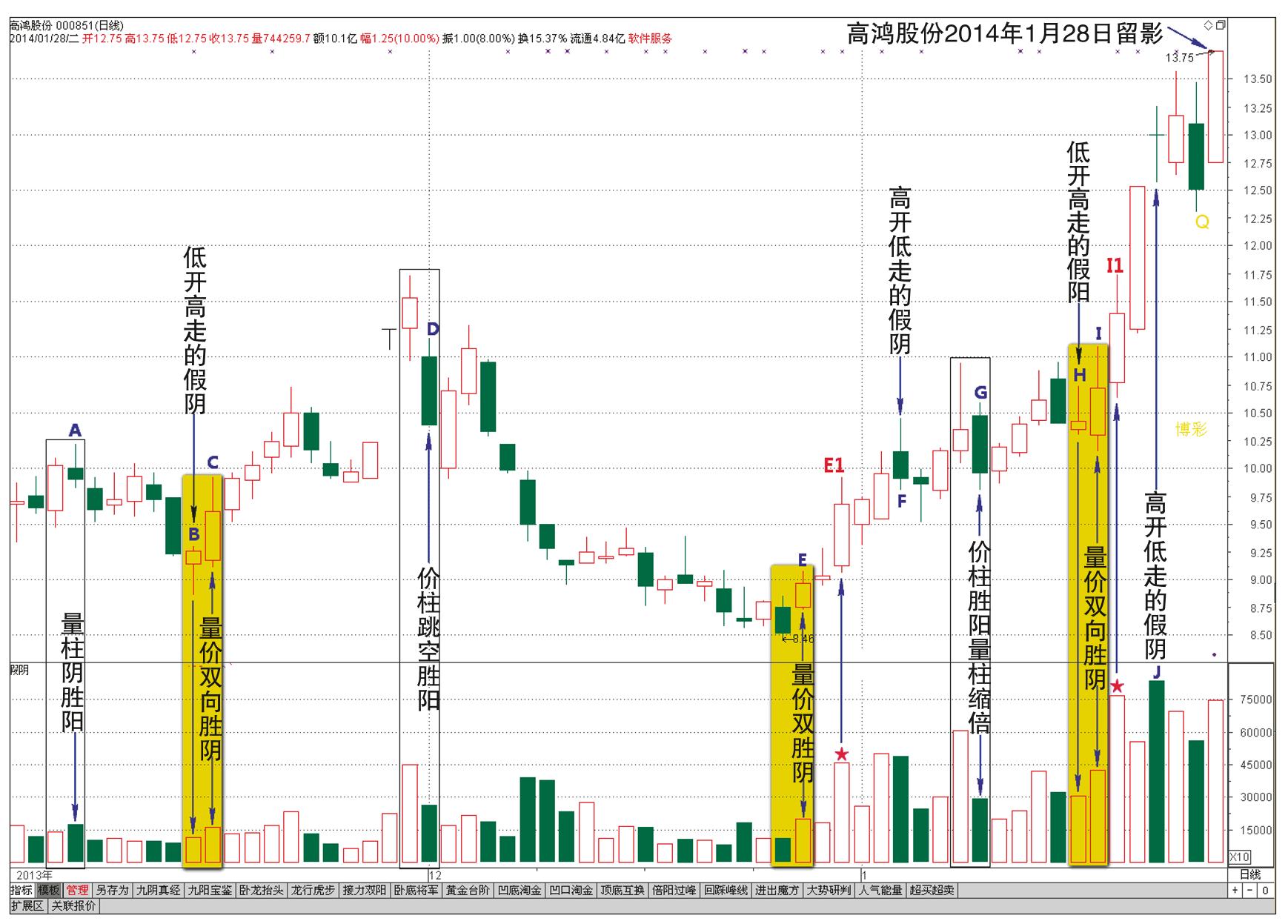The width and height of the screenshot is (1288, 924).
Task: Select the 九阴真经 indicator tab
Action: point(158,890)
